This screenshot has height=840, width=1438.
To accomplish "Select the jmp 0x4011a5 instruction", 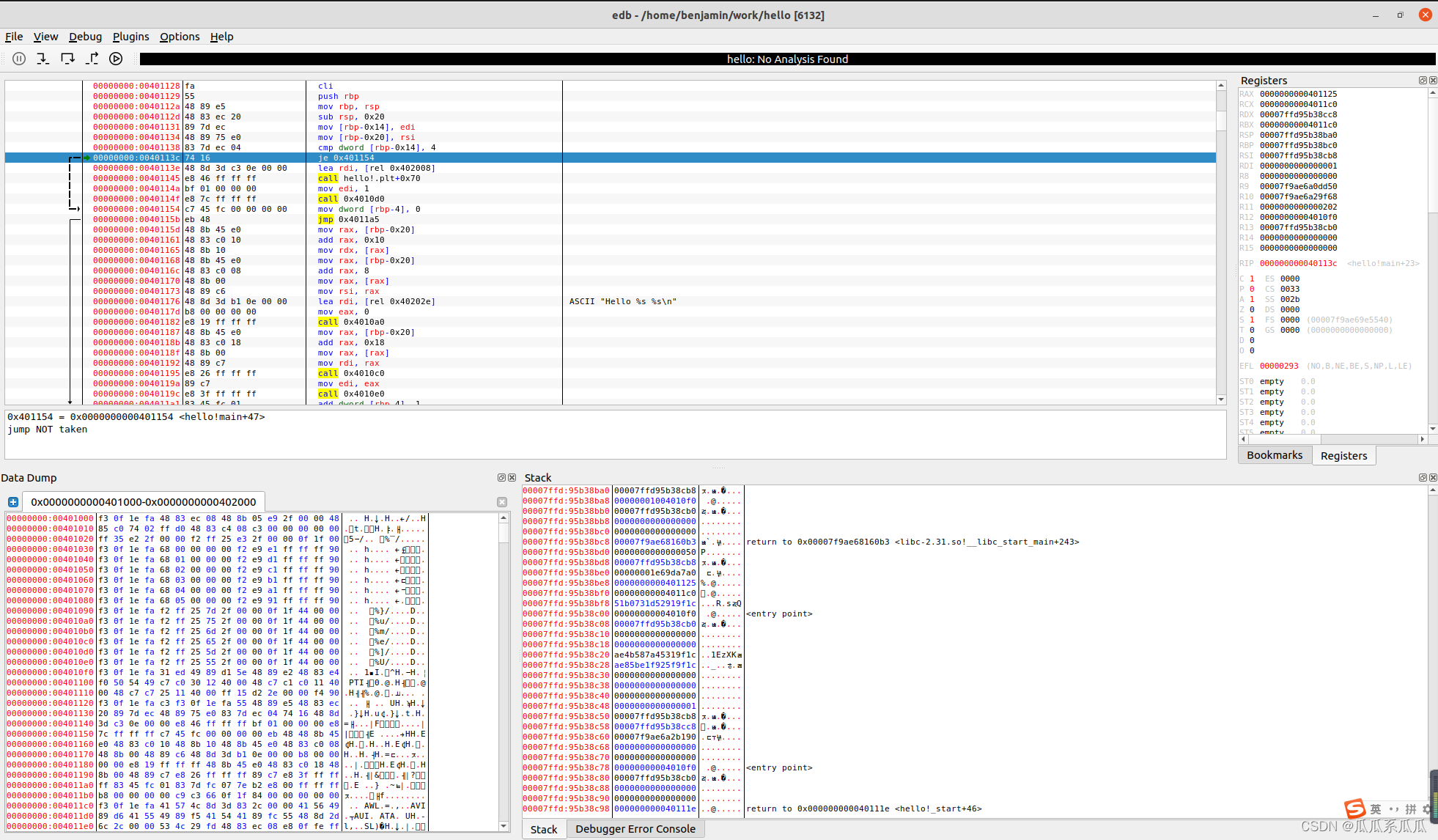I will [348, 219].
